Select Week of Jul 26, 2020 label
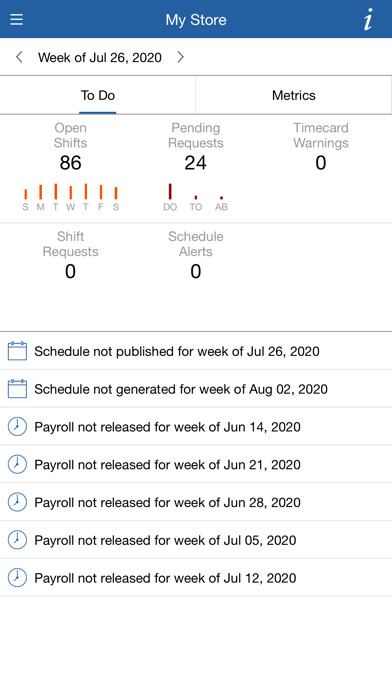 (100, 57)
